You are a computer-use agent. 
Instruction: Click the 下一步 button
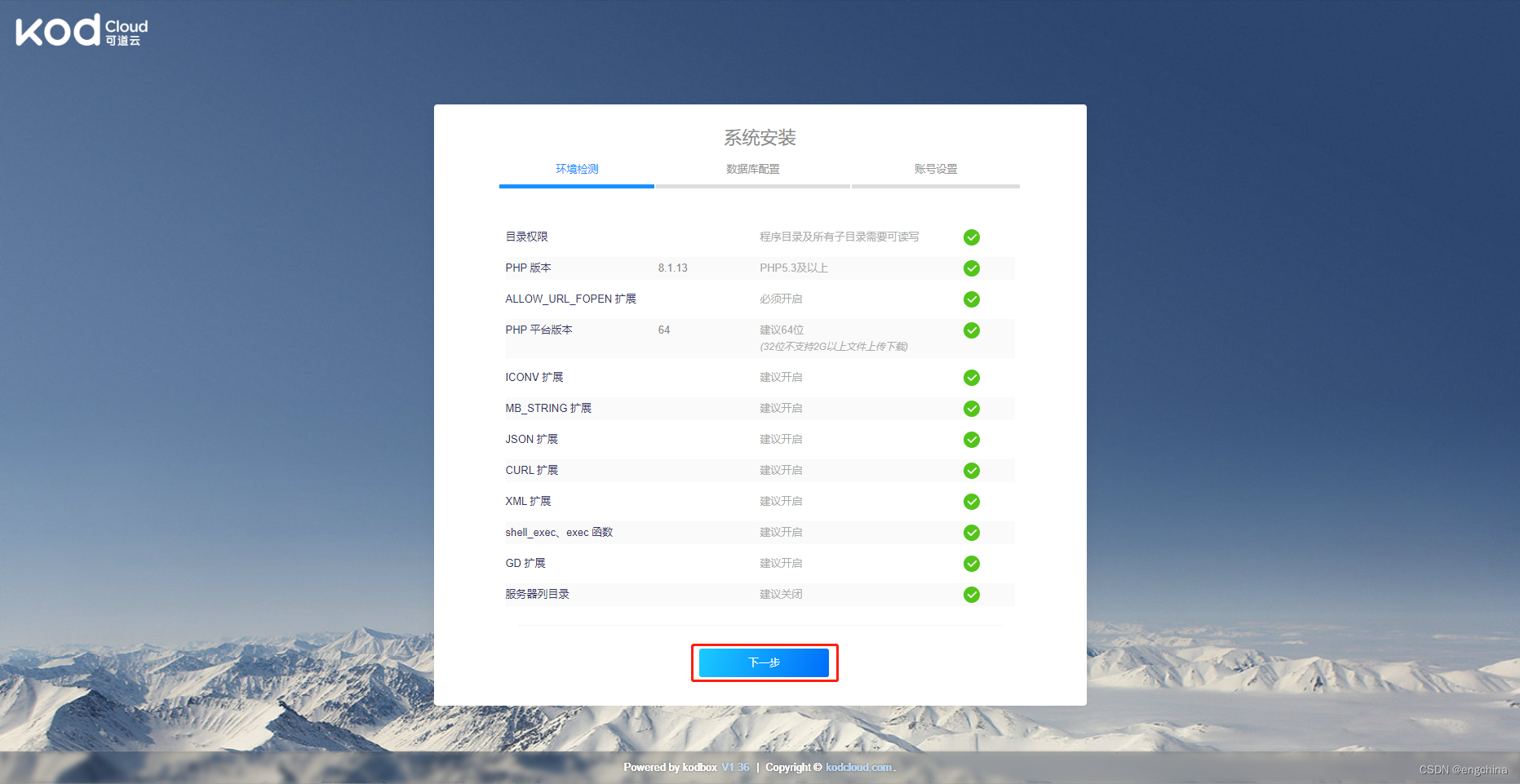point(764,662)
